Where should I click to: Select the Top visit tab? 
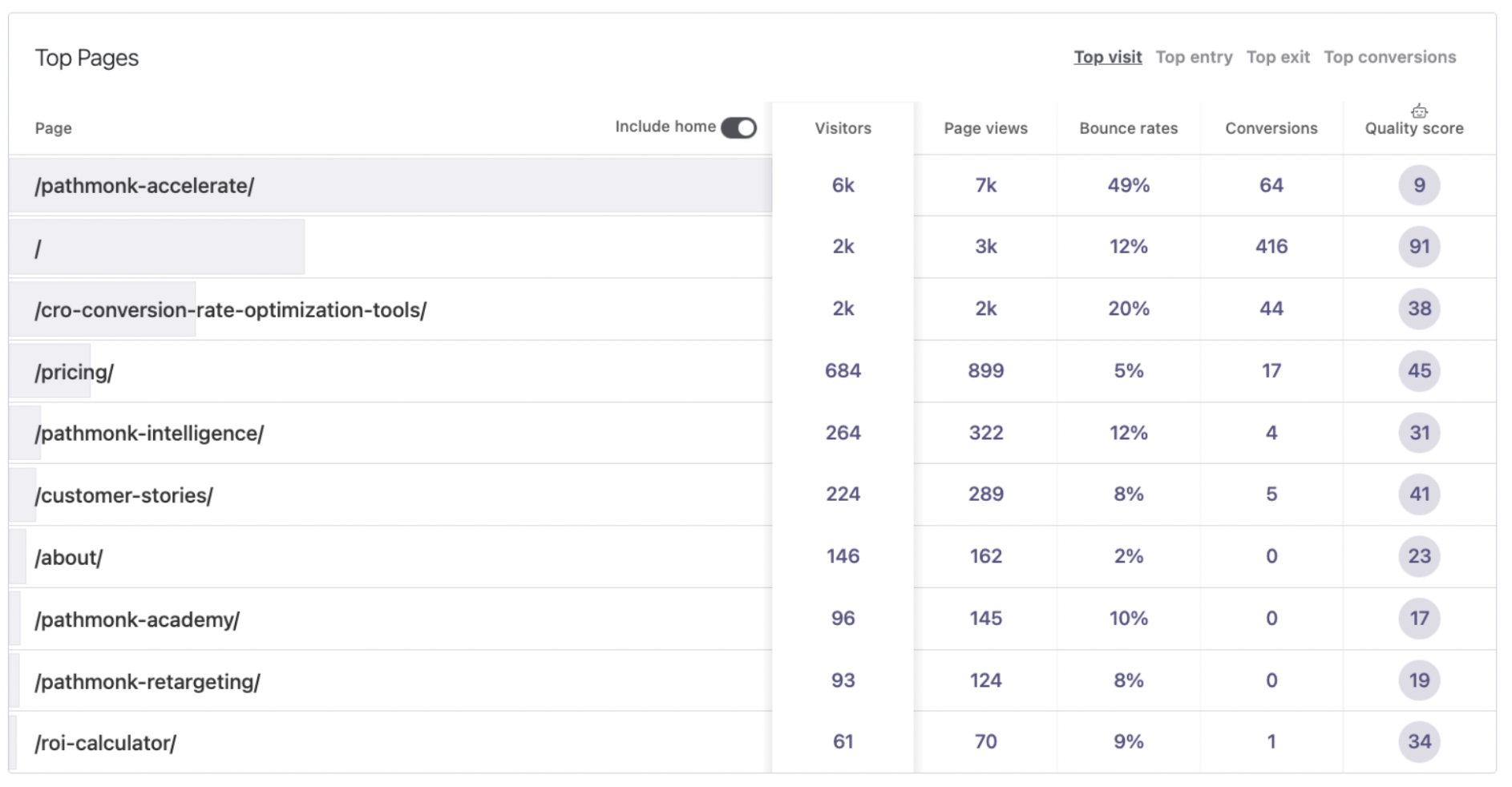tap(1108, 57)
